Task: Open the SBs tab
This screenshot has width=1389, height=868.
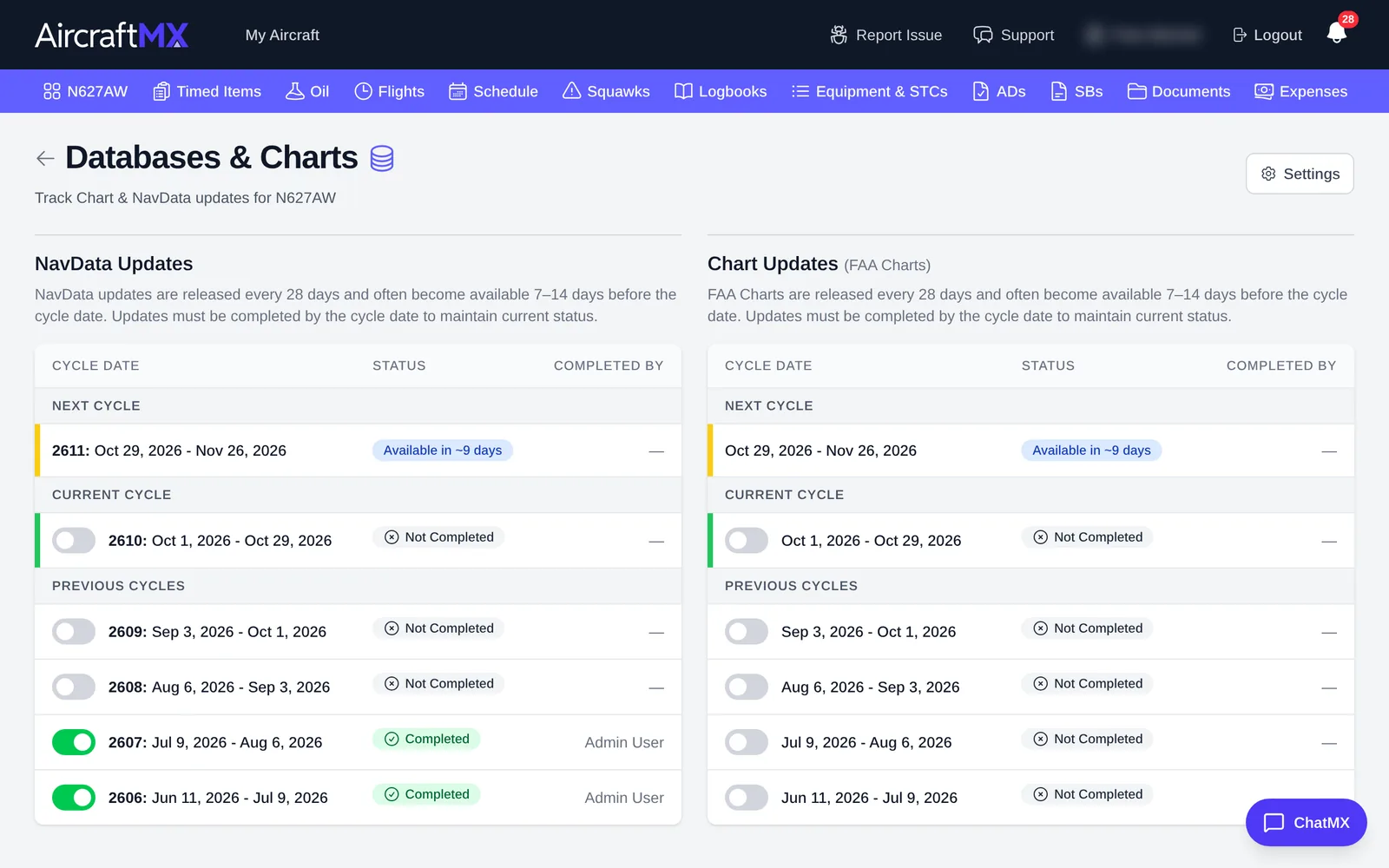Action: click(x=1076, y=91)
